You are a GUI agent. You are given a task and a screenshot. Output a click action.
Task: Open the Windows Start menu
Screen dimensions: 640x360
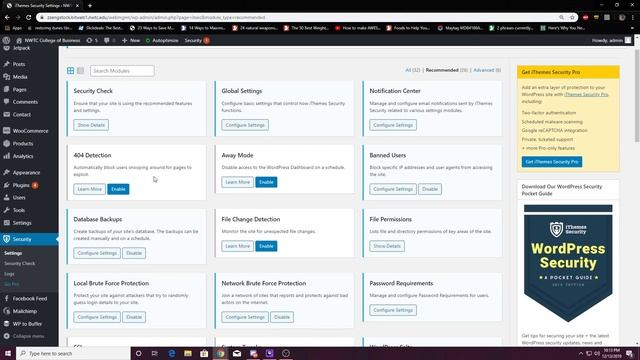tap(8, 353)
